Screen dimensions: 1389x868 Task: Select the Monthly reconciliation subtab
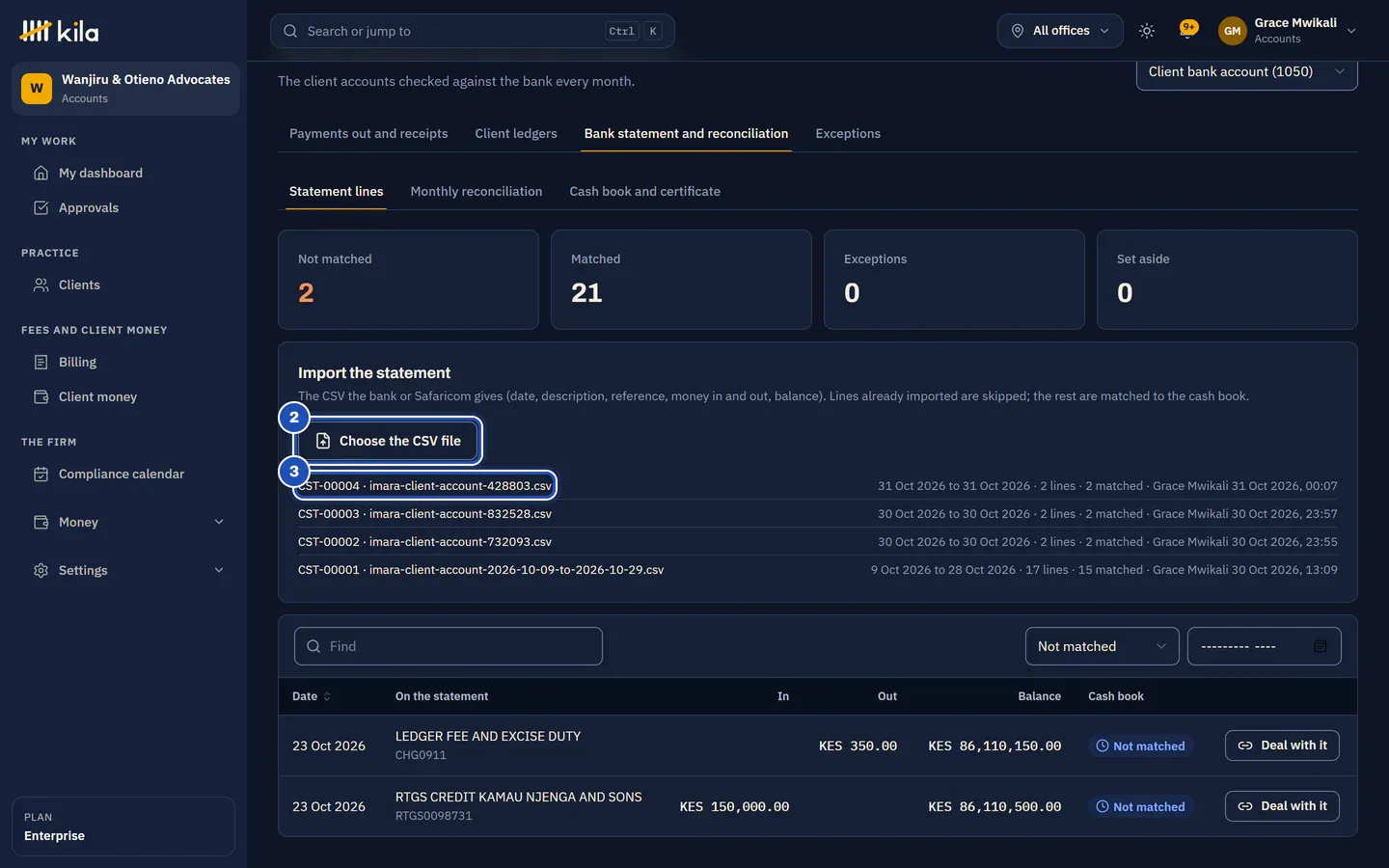coord(477,191)
